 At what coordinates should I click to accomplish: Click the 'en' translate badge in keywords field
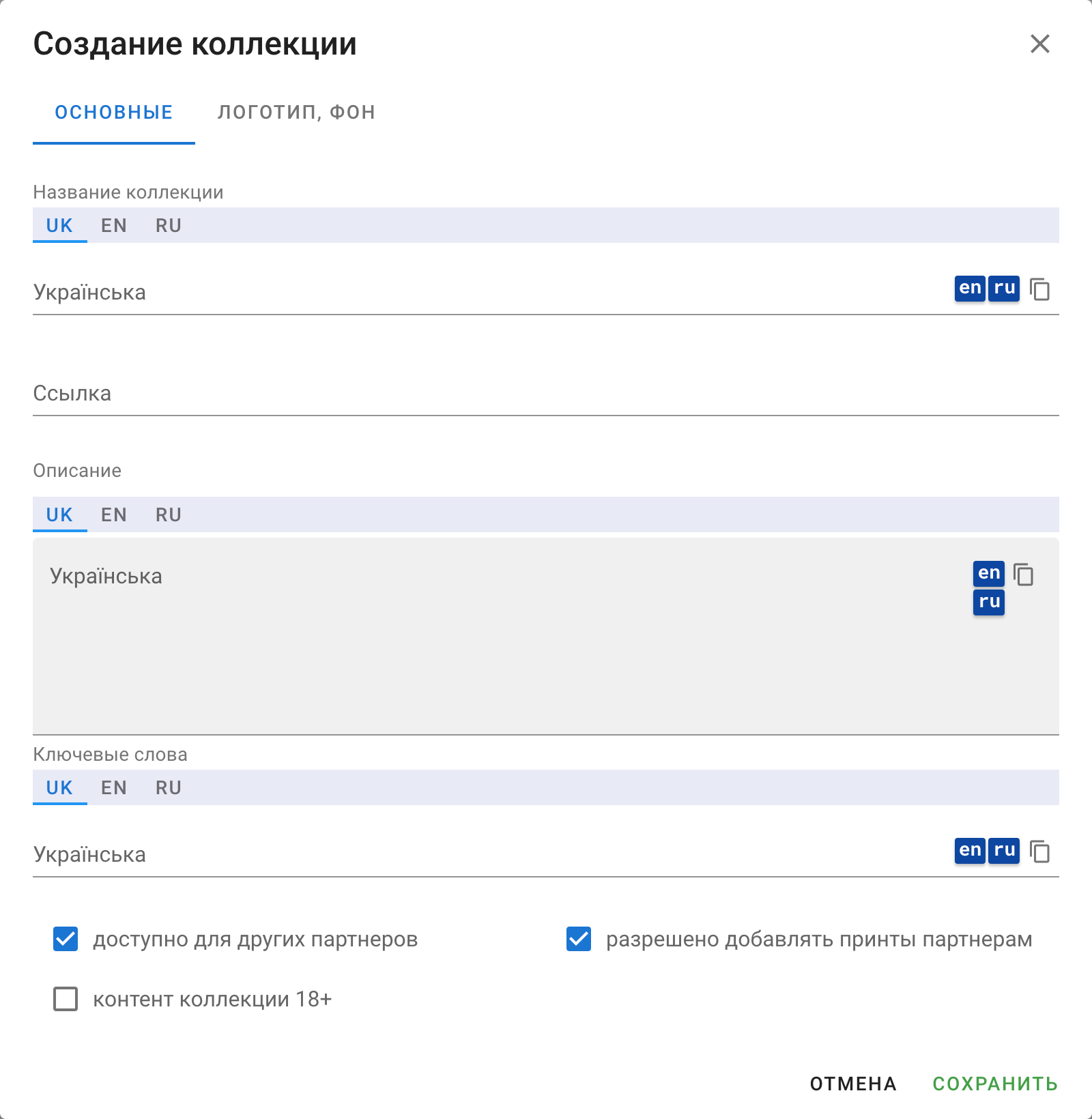pyautogui.click(x=970, y=850)
